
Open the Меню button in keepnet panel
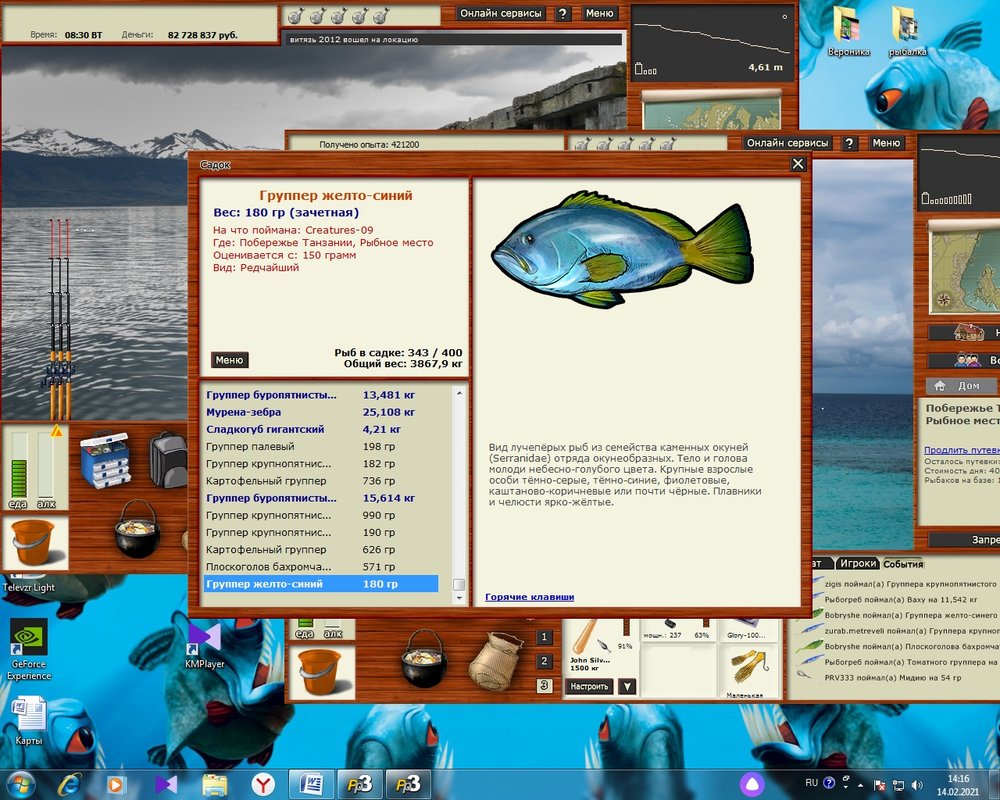229,360
